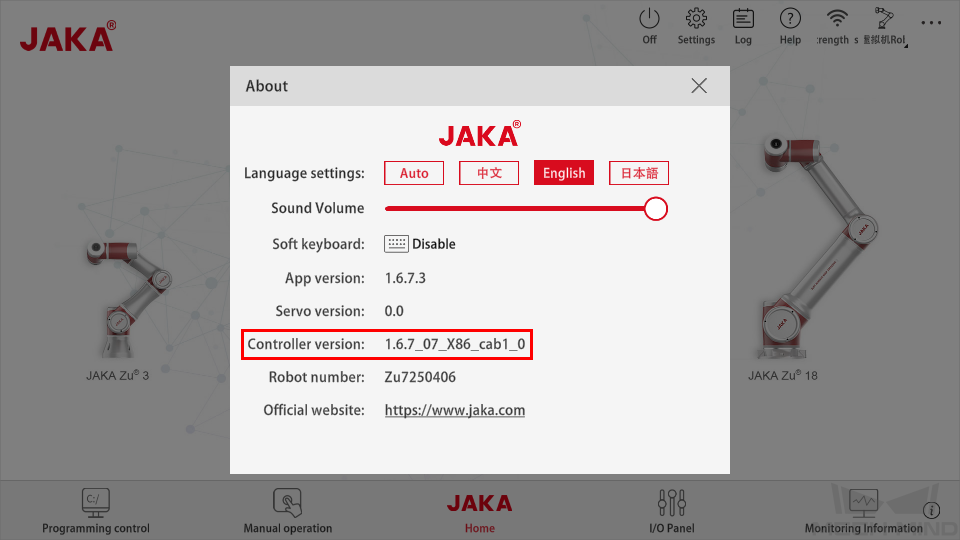Click the JAKA logo inside About dialog
Image resolution: width=960 pixels, height=540 pixels.
[x=479, y=134]
